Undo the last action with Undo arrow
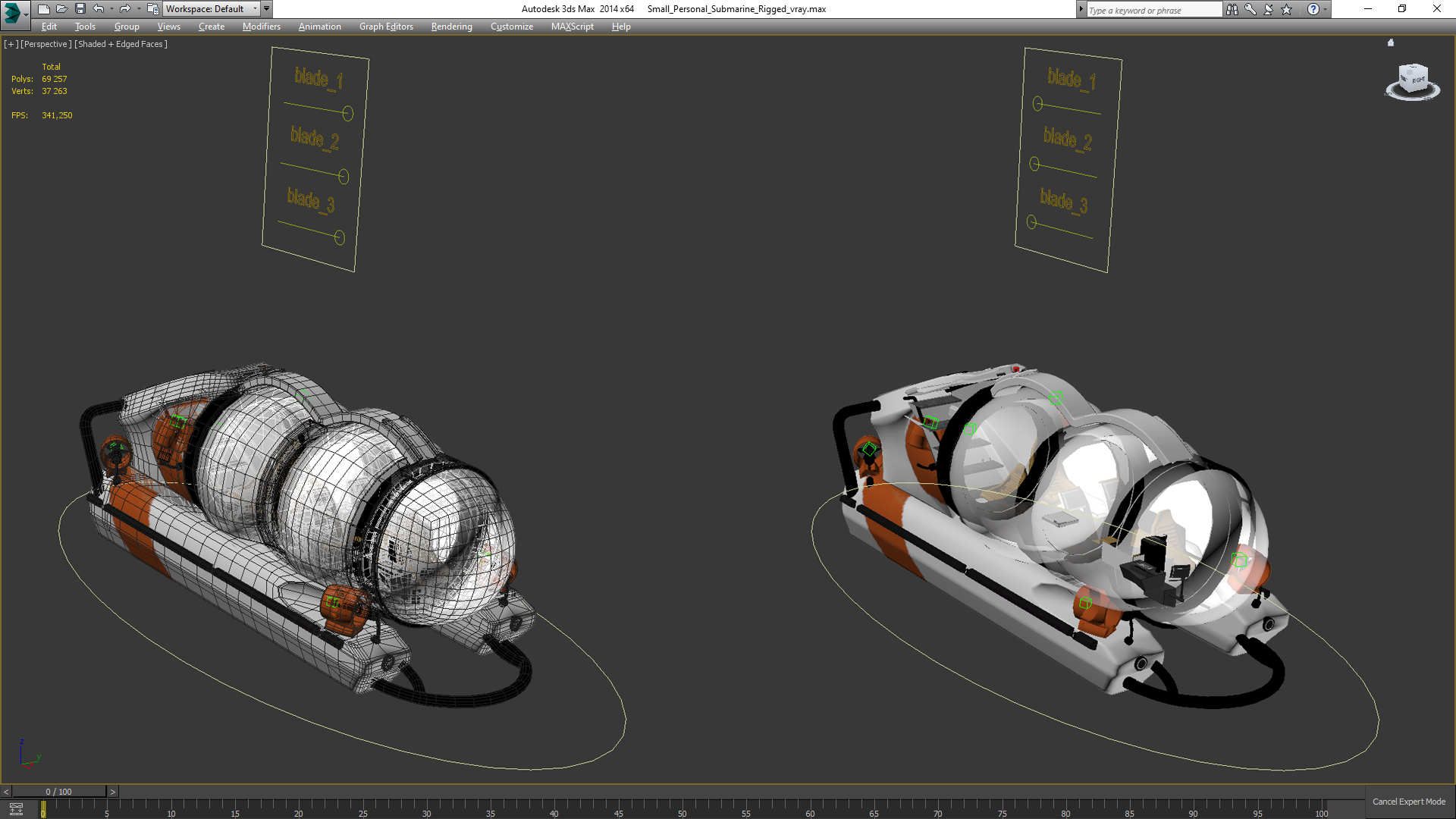 click(x=99, y=9)
